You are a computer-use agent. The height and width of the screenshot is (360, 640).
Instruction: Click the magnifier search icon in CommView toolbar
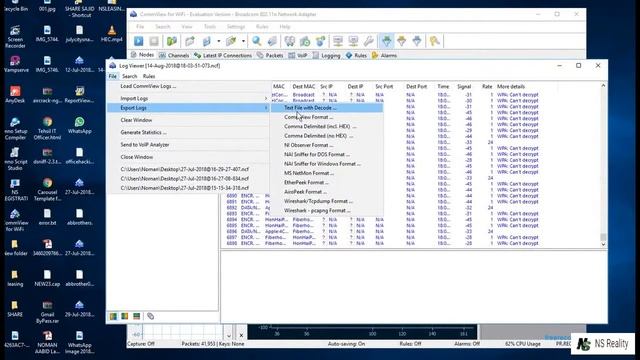[x=256, y=41]
